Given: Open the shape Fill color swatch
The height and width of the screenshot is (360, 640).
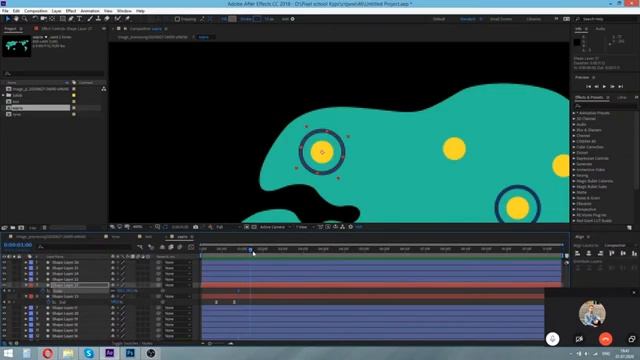Looking at the screenshot, I should [232, 19].
